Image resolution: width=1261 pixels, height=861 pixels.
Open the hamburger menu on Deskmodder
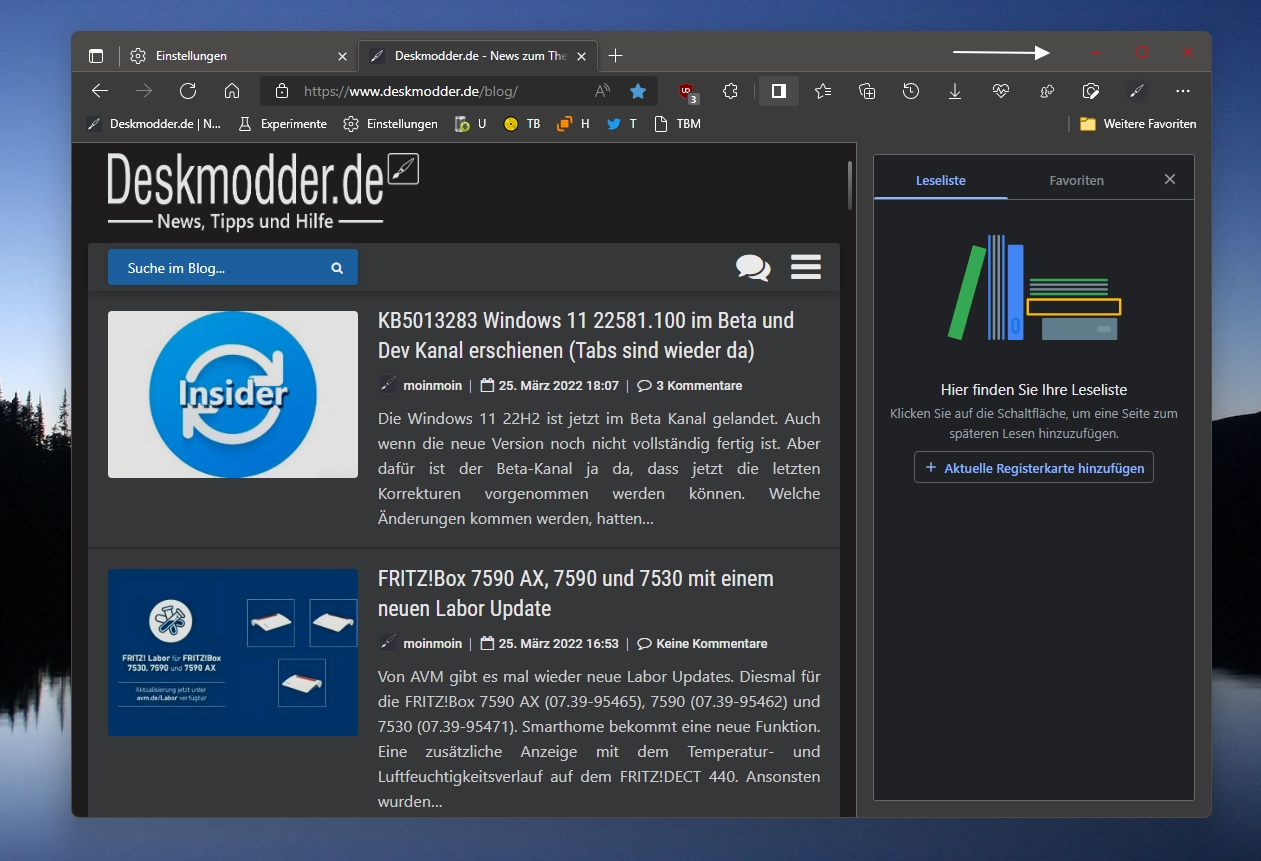(806, 267)
